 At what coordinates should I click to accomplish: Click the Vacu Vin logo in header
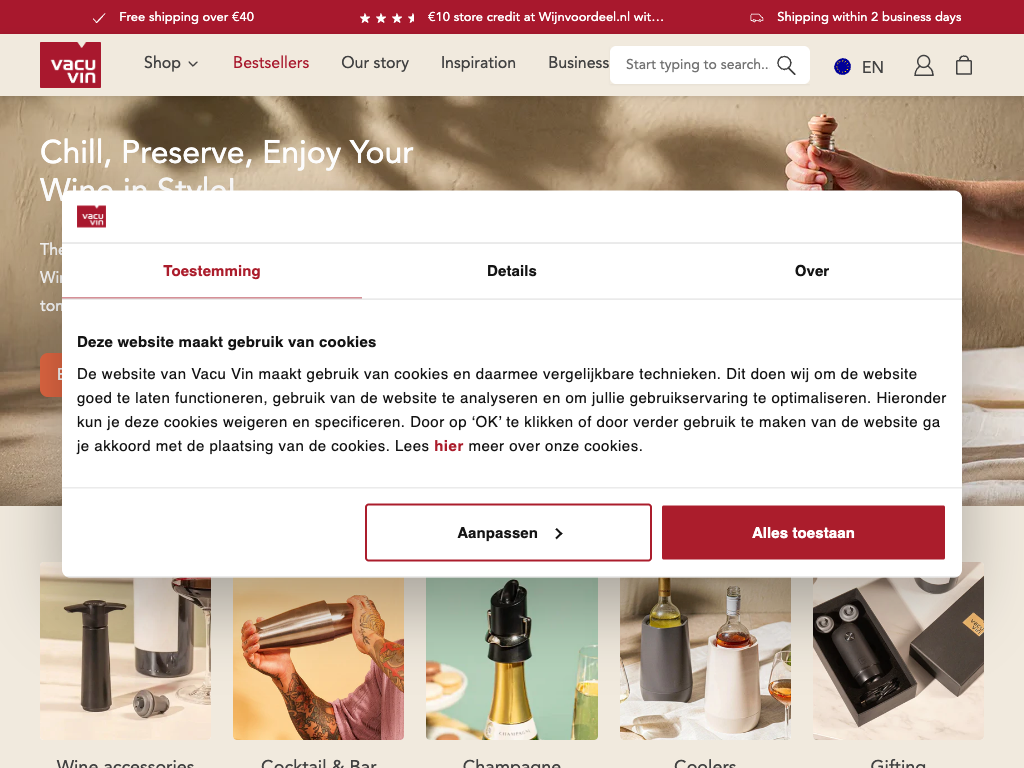tap(71, 65)
